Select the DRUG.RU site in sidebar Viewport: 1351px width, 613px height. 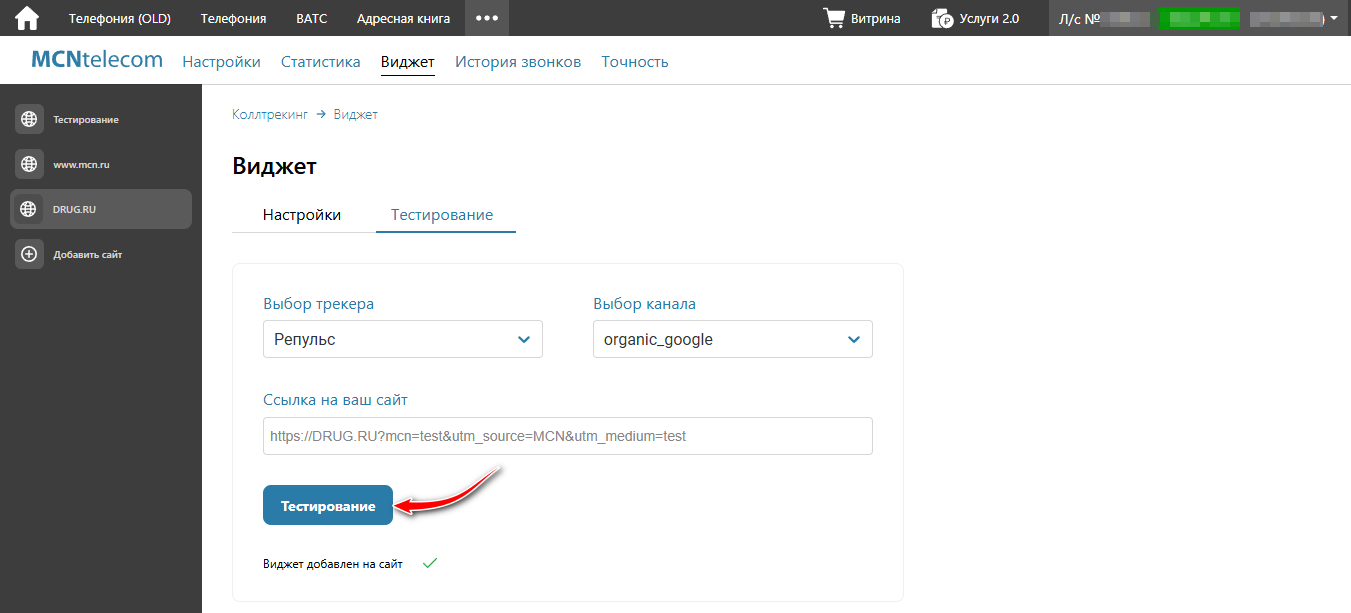click(101, 209)
